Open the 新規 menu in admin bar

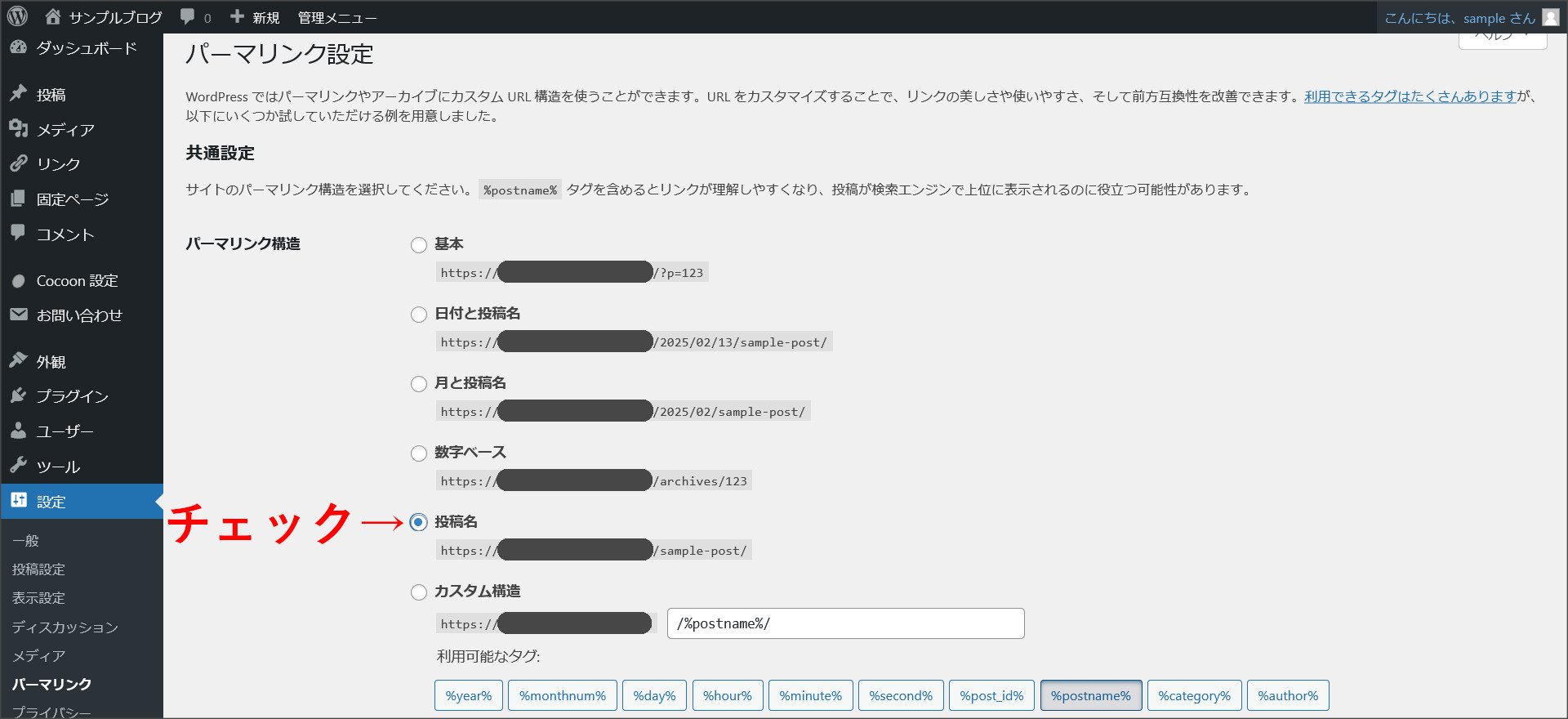255,17
